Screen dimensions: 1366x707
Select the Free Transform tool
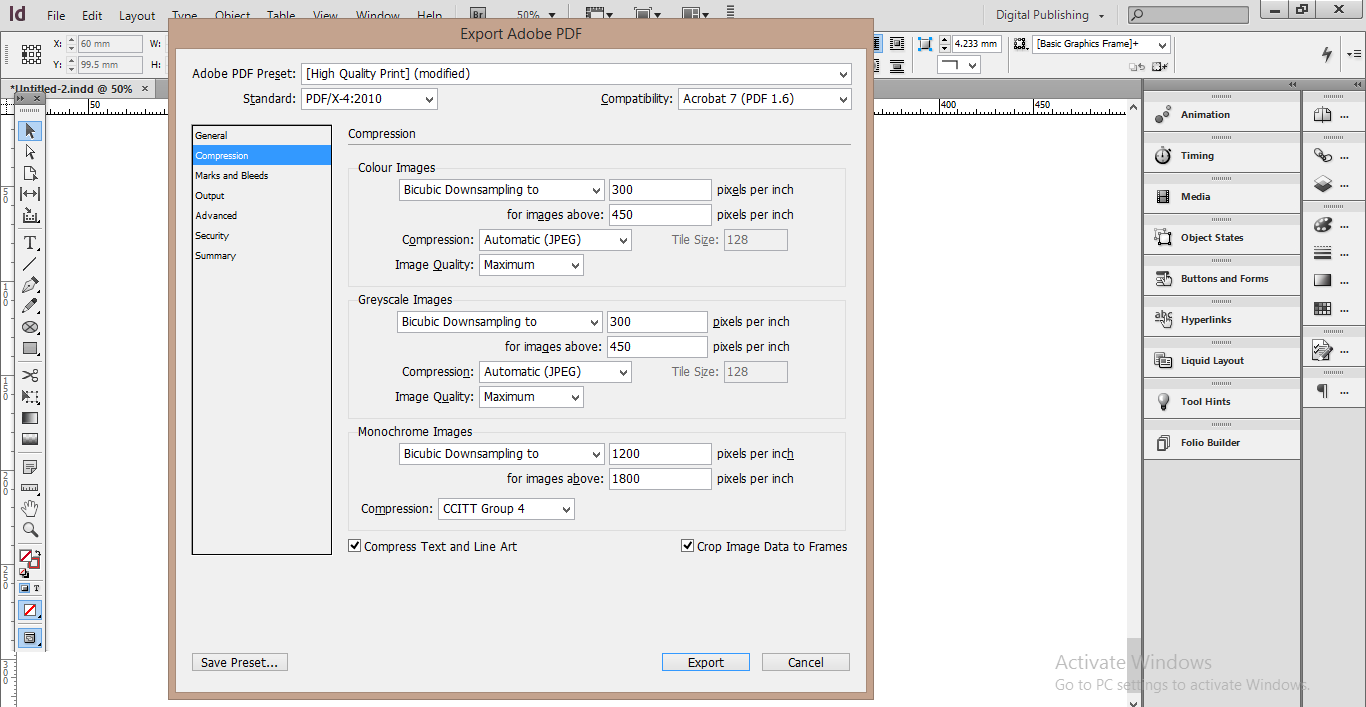coord(30,397)
